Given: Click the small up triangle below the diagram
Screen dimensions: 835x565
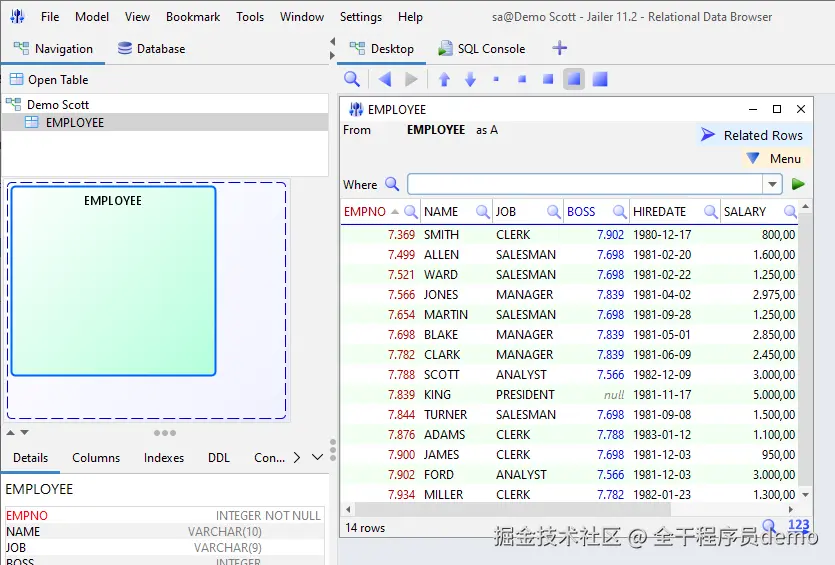Looking at the screenshot, I should pyautogui.click(x=11, y=433).
